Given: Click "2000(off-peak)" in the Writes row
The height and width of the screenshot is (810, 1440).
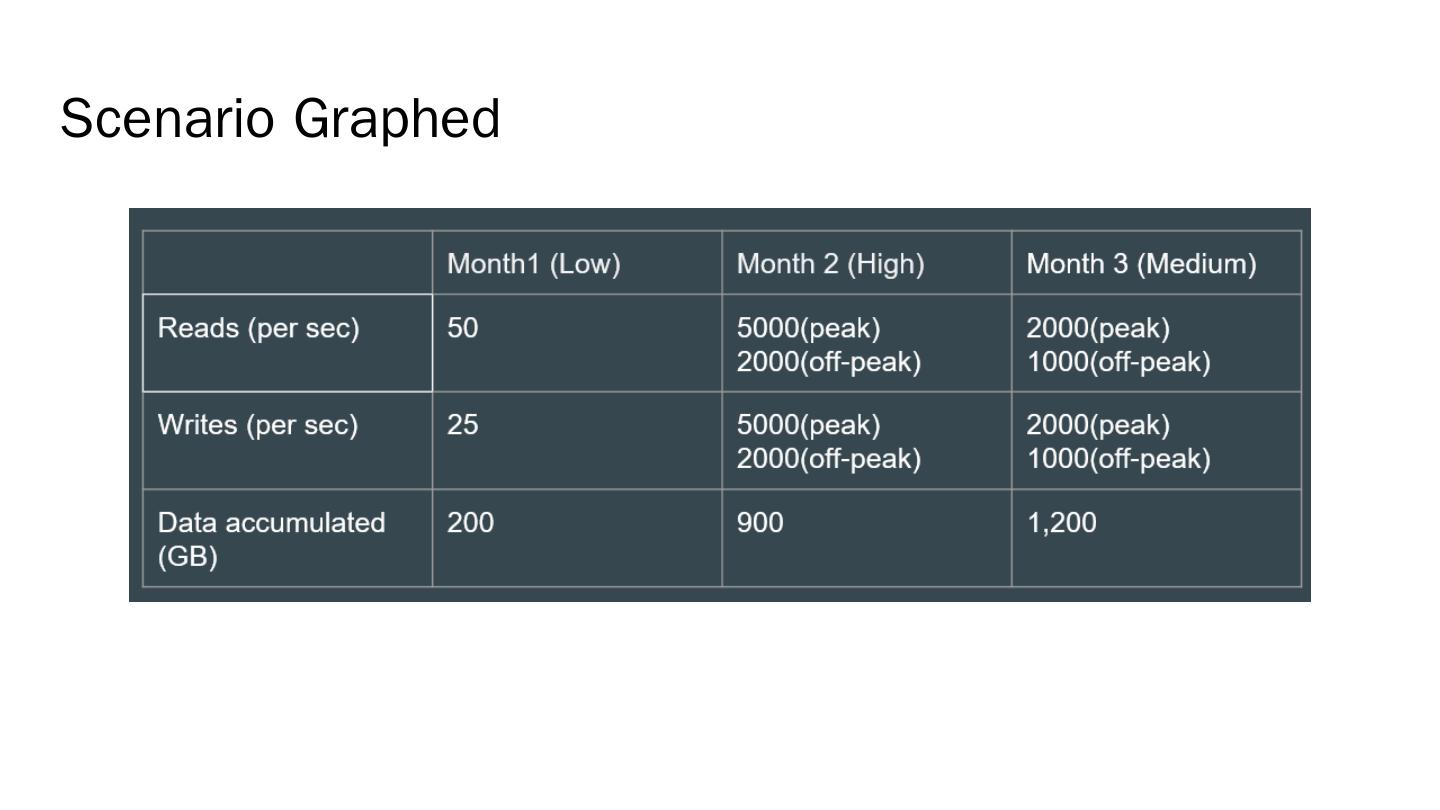Looking at the screenshot, I should 828,459.
